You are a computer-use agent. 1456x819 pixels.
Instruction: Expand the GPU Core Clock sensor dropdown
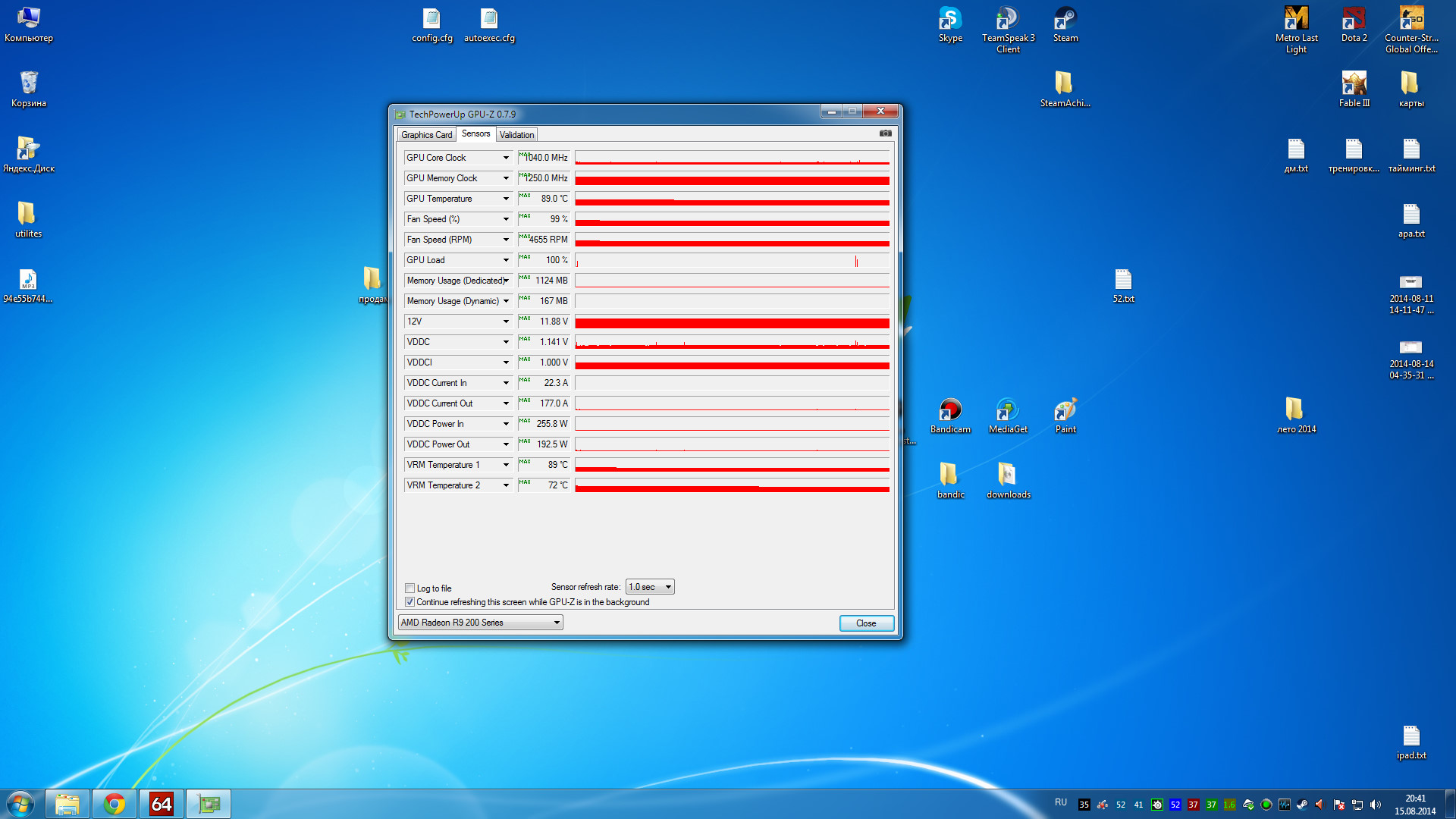coord(506,158)
